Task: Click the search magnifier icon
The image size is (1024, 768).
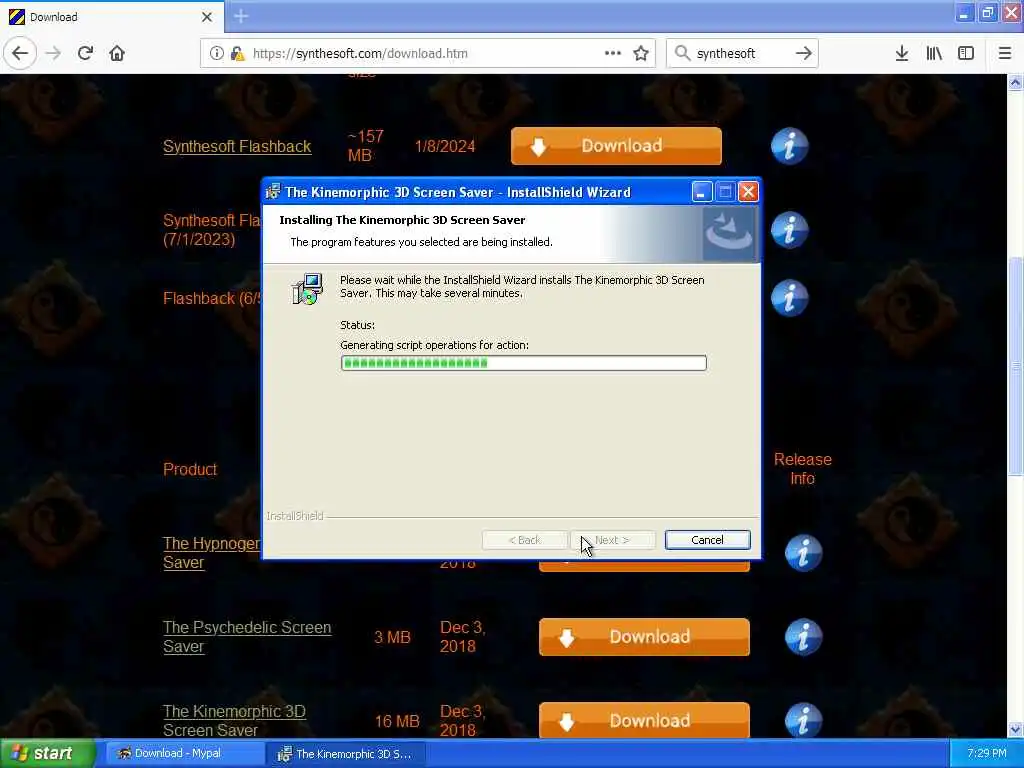Action: click(x=682, y=53)
